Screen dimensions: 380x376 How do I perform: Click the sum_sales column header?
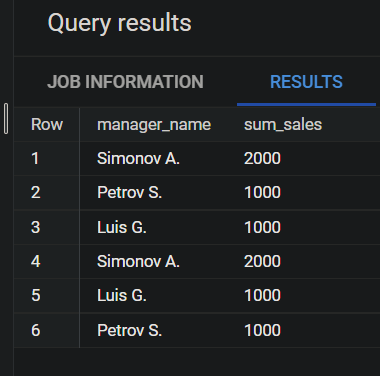tap(283, 125)
